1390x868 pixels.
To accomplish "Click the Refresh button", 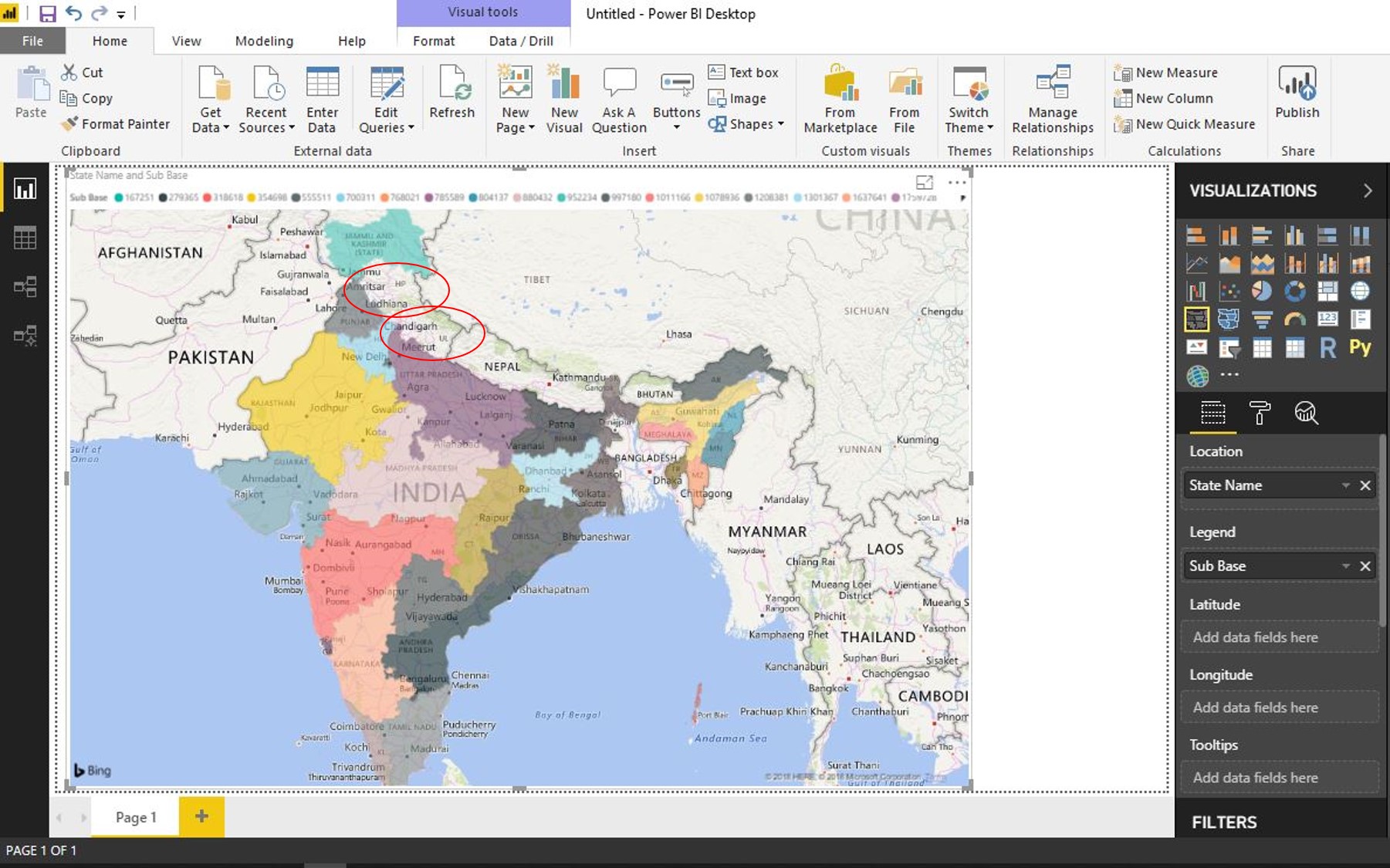I will coord(452,92).
